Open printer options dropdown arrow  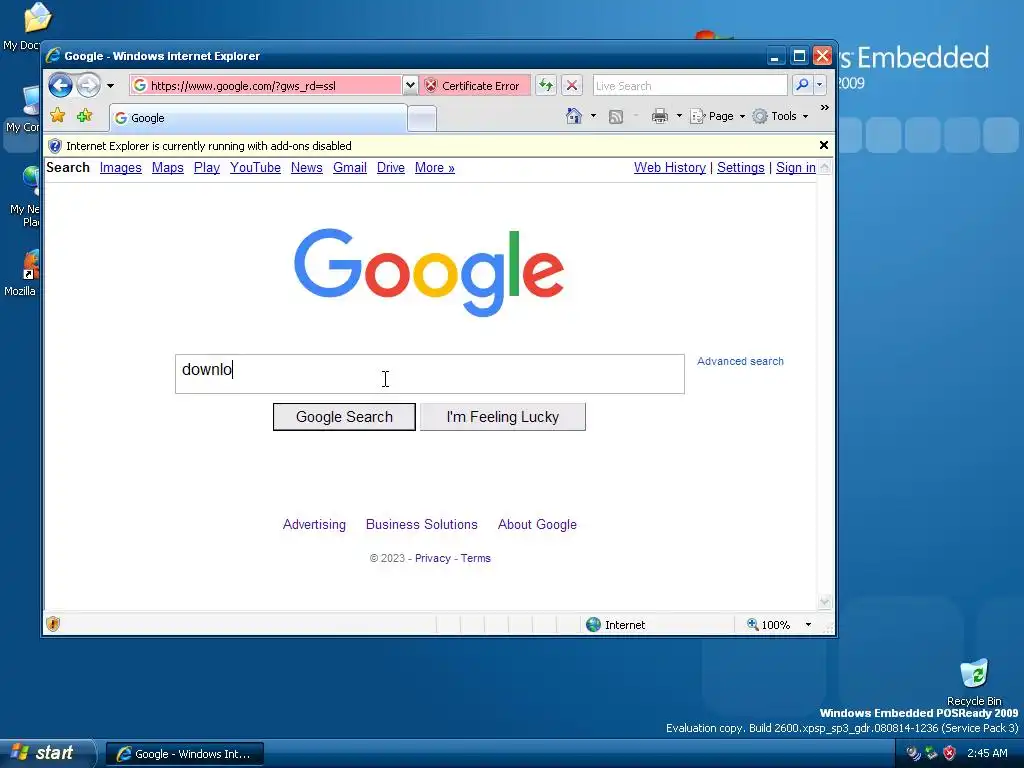pyautogui.click(x=679, y=116)
